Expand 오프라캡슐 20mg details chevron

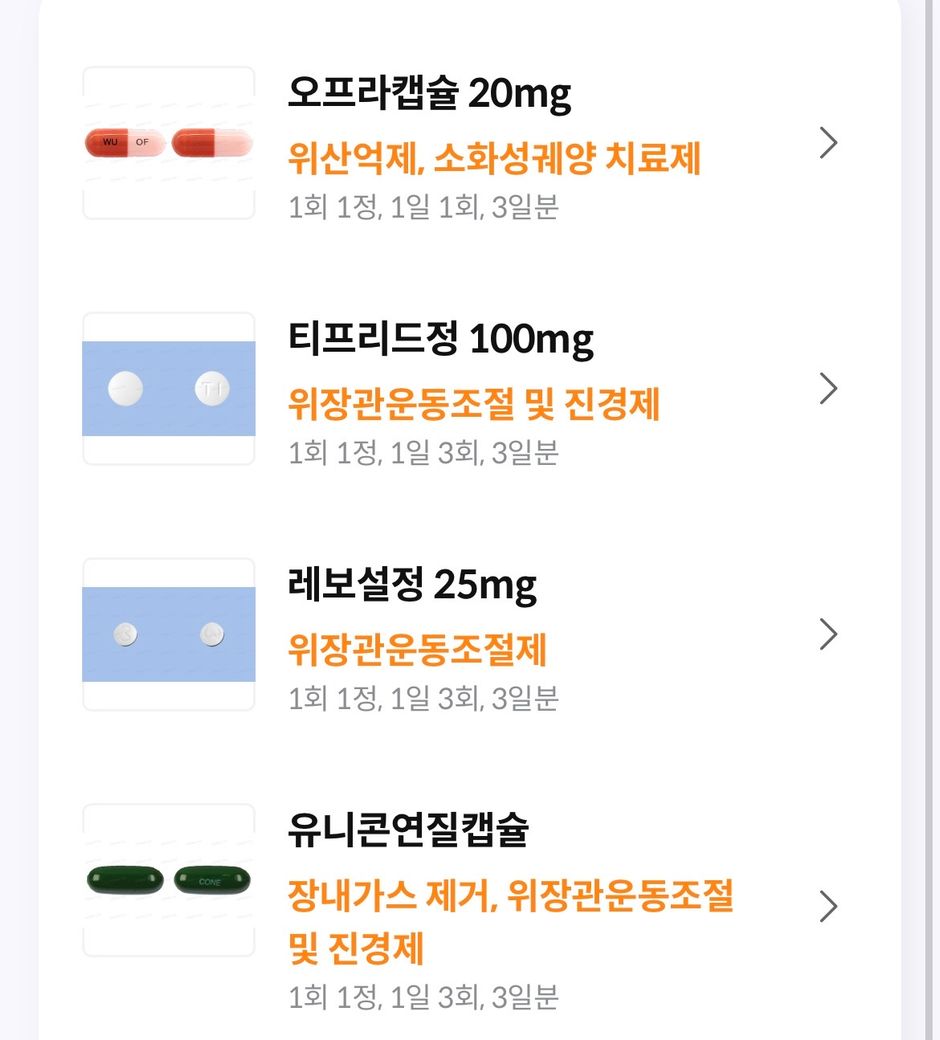coord(827,143)
